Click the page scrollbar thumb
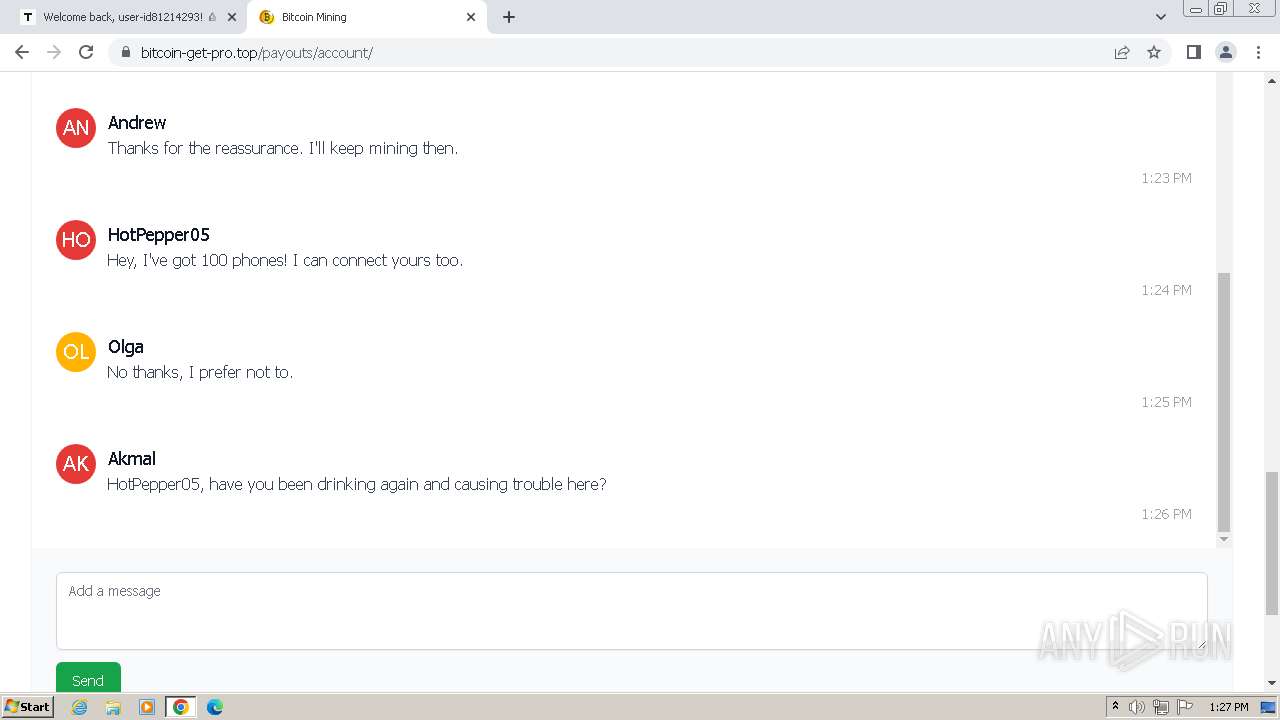This screenshot has height=720, width=1280. 1272,543
